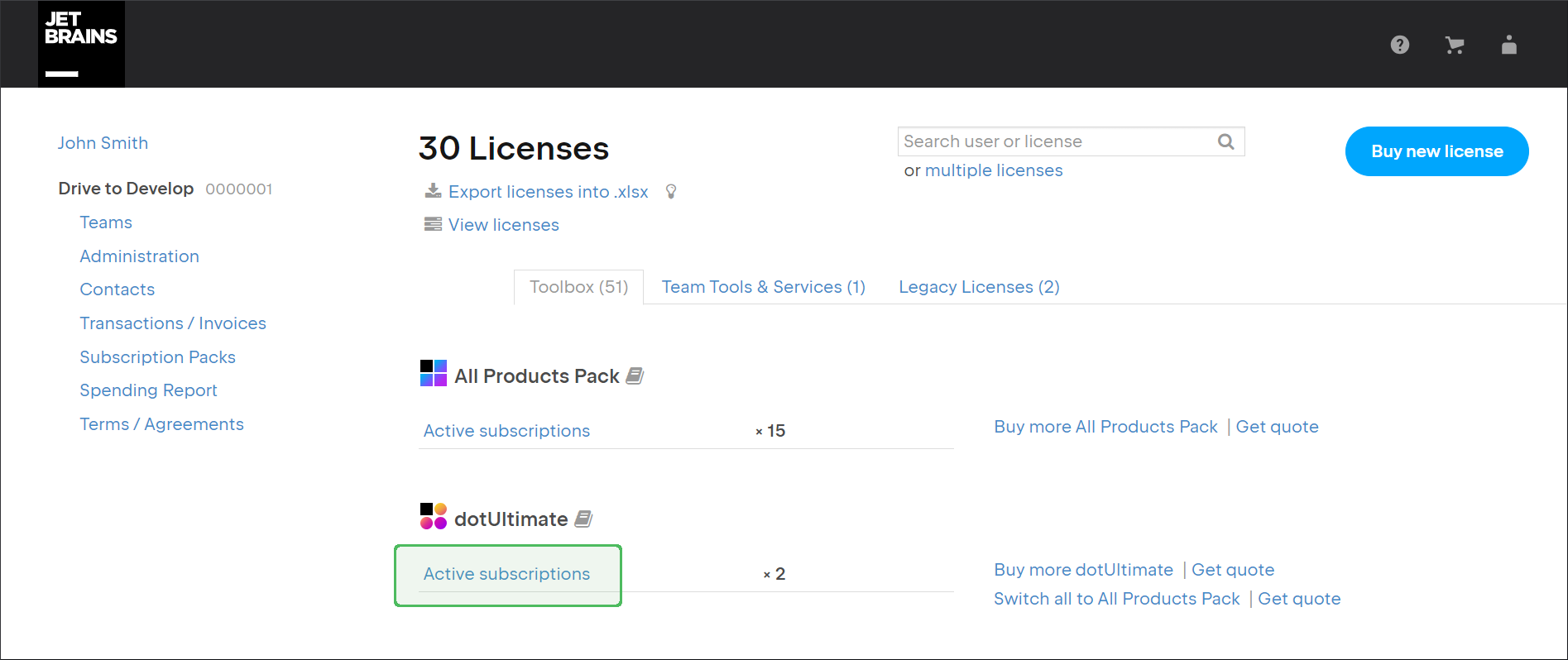Select the Toolbox (51) tab
The height and width of the screenshot is (660, 1568).
point(578,287)
